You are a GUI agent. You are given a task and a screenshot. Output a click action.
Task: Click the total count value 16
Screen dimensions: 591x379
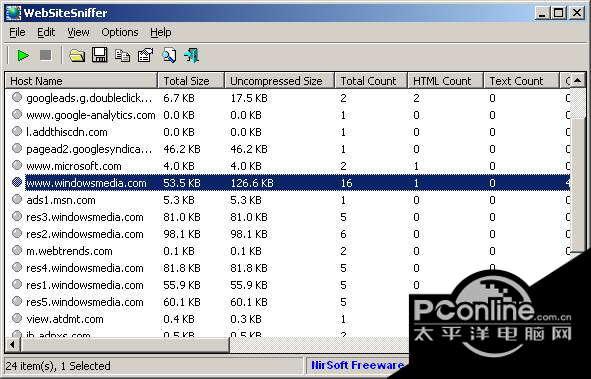[x=346, y=183]
